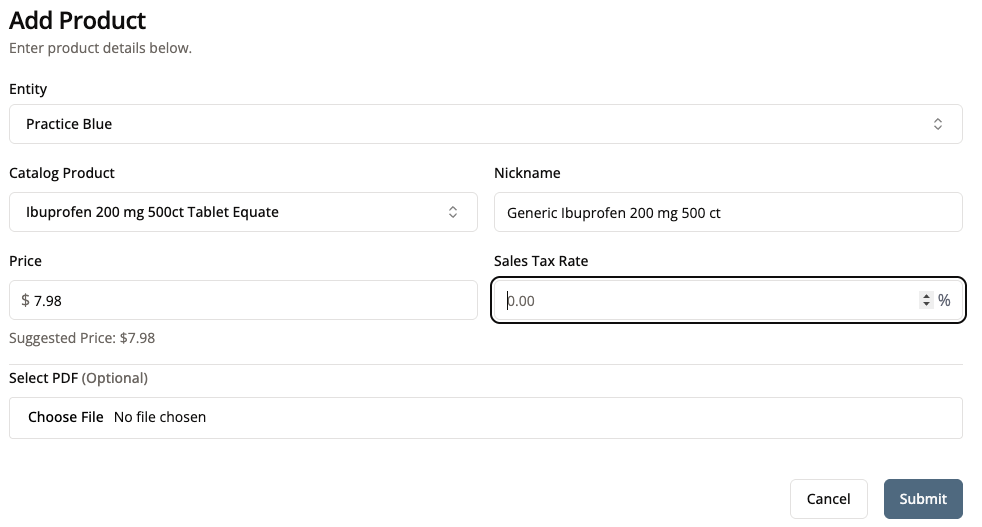The width and height of the screenshot is (982, 527).
Task: Click the chevron icon in the Entity selector
Action: coord(937,124)
